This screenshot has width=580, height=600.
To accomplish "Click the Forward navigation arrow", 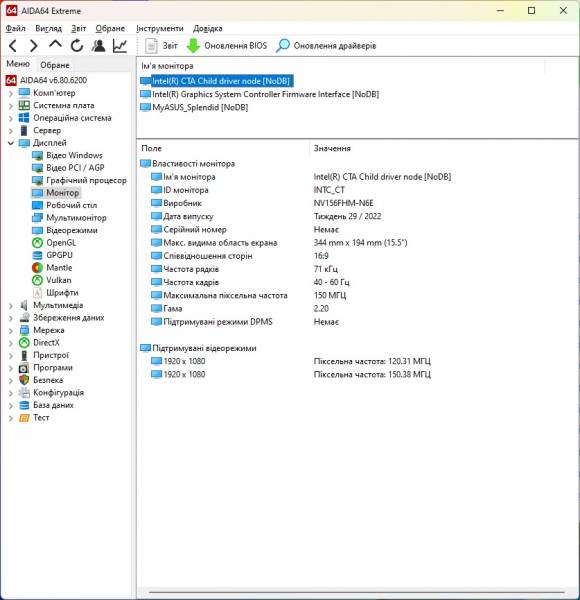I will [34, 46].
